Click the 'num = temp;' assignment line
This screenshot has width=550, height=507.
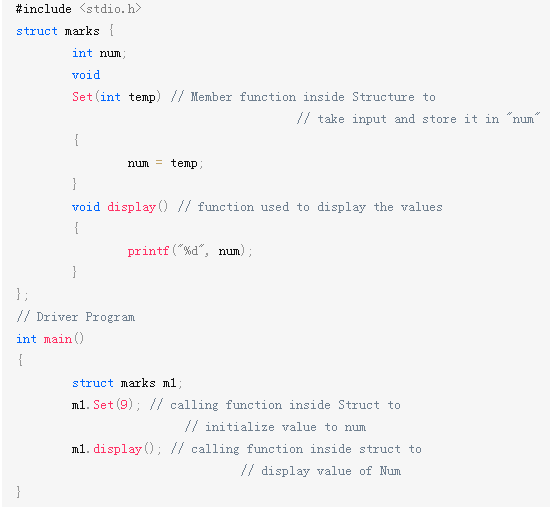click(x=165, y=163)
